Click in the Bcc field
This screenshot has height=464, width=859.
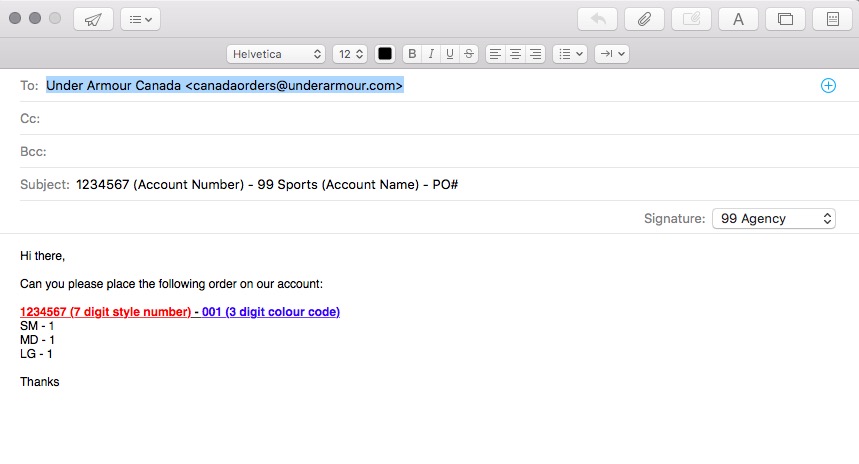tap(438, 151)
